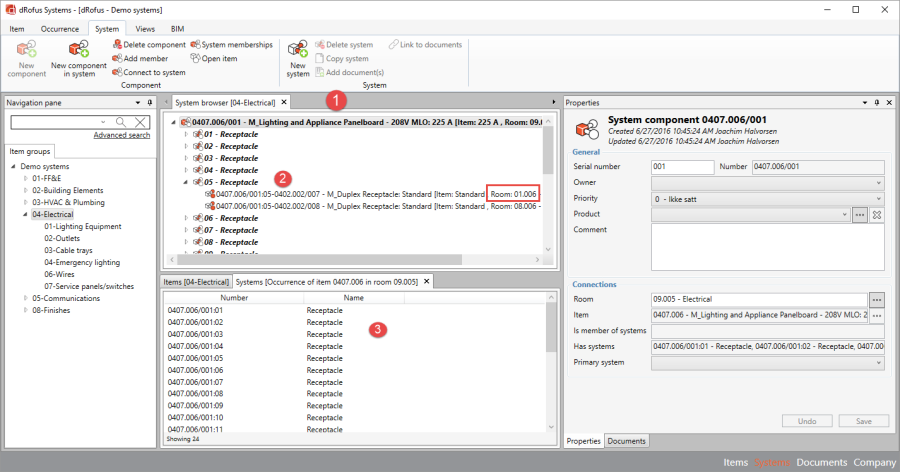Image resolution: width=900 pixels, height=472 pixels.
Task: Open the Advanced search link
Action: coord(121,135)
